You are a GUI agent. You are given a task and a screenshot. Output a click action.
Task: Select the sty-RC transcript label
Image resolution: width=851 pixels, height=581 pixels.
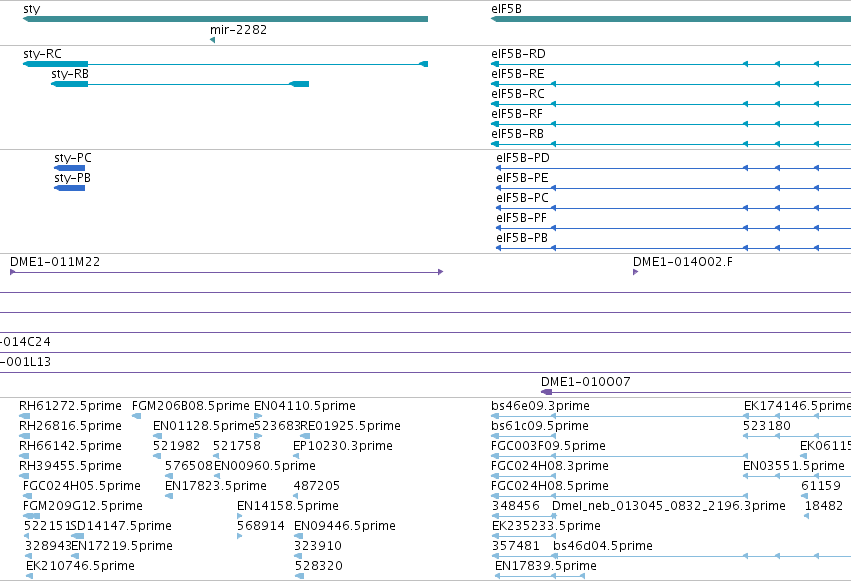click(x=42, y=54)
